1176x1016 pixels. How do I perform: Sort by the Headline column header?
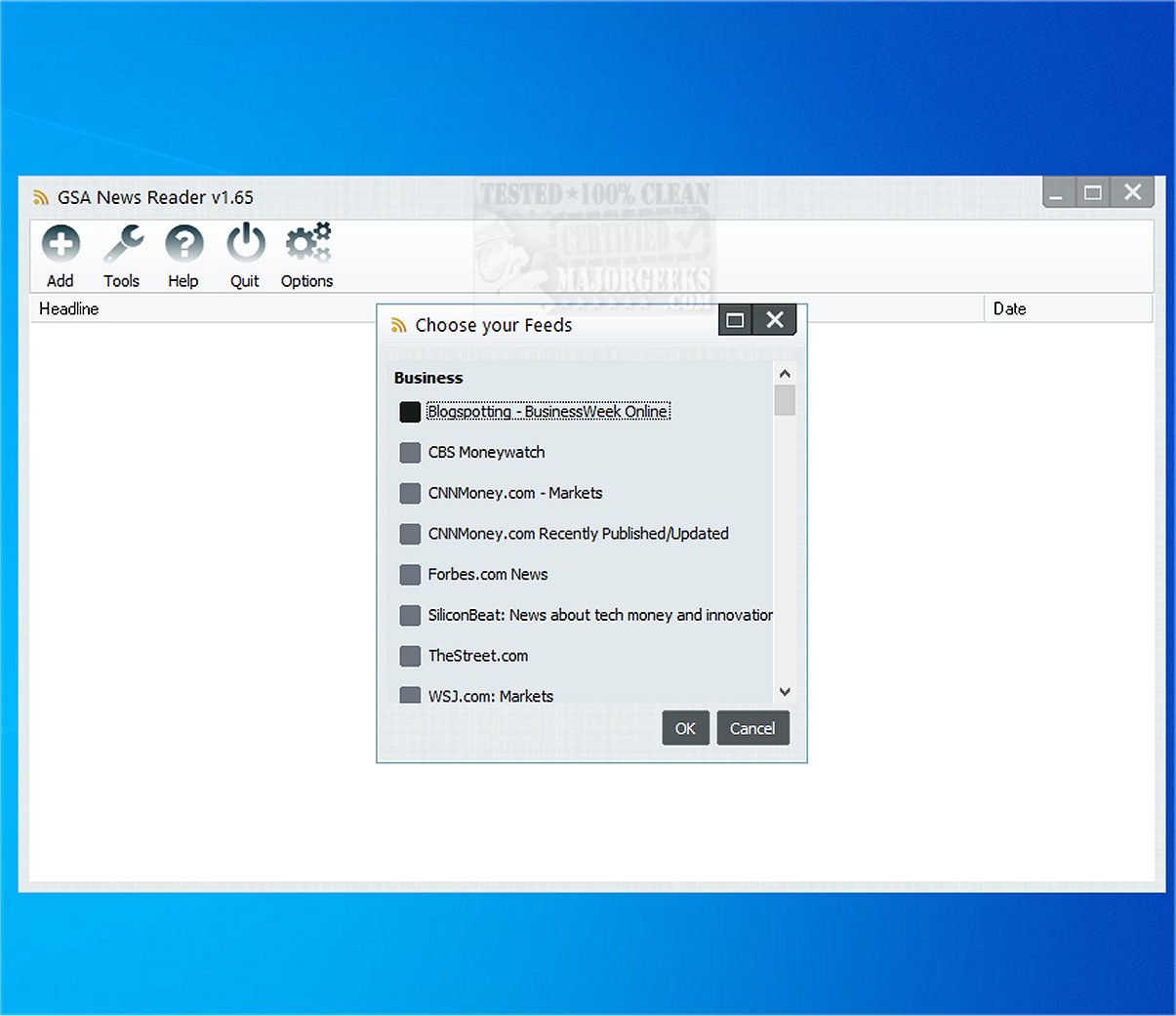69,308
